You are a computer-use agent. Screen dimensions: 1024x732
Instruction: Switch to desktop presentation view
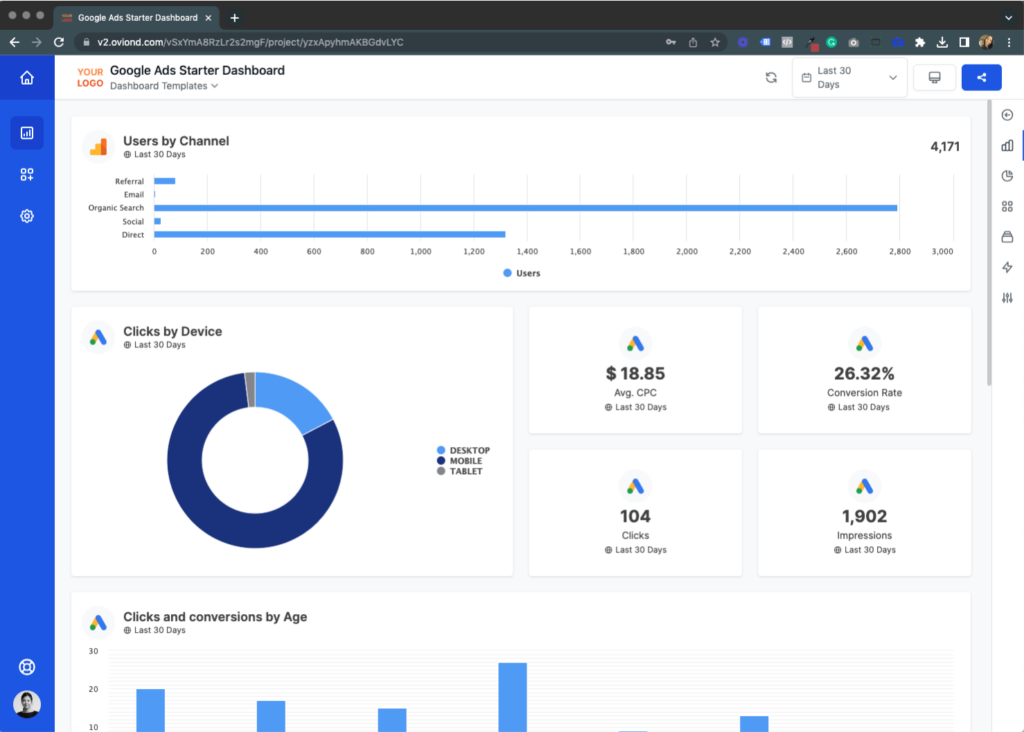click(935, 78)
